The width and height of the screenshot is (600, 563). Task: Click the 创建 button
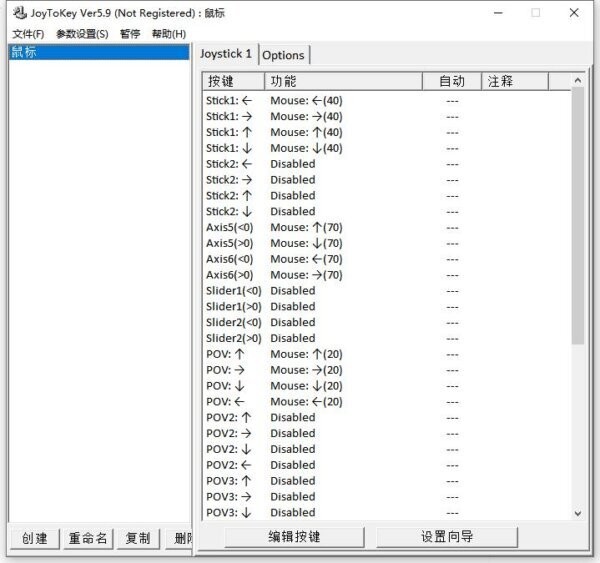(x=34, y=539)
